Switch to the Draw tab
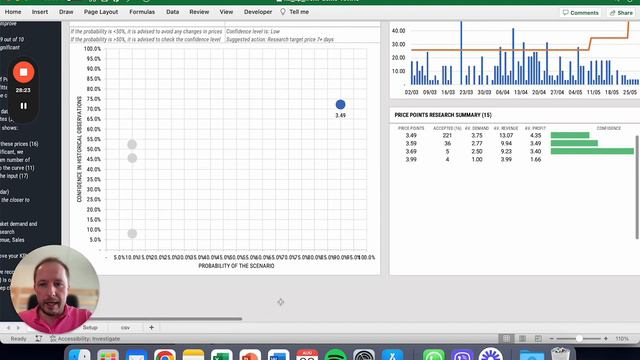This screenshot has height=360, width=640. point(66,12)
